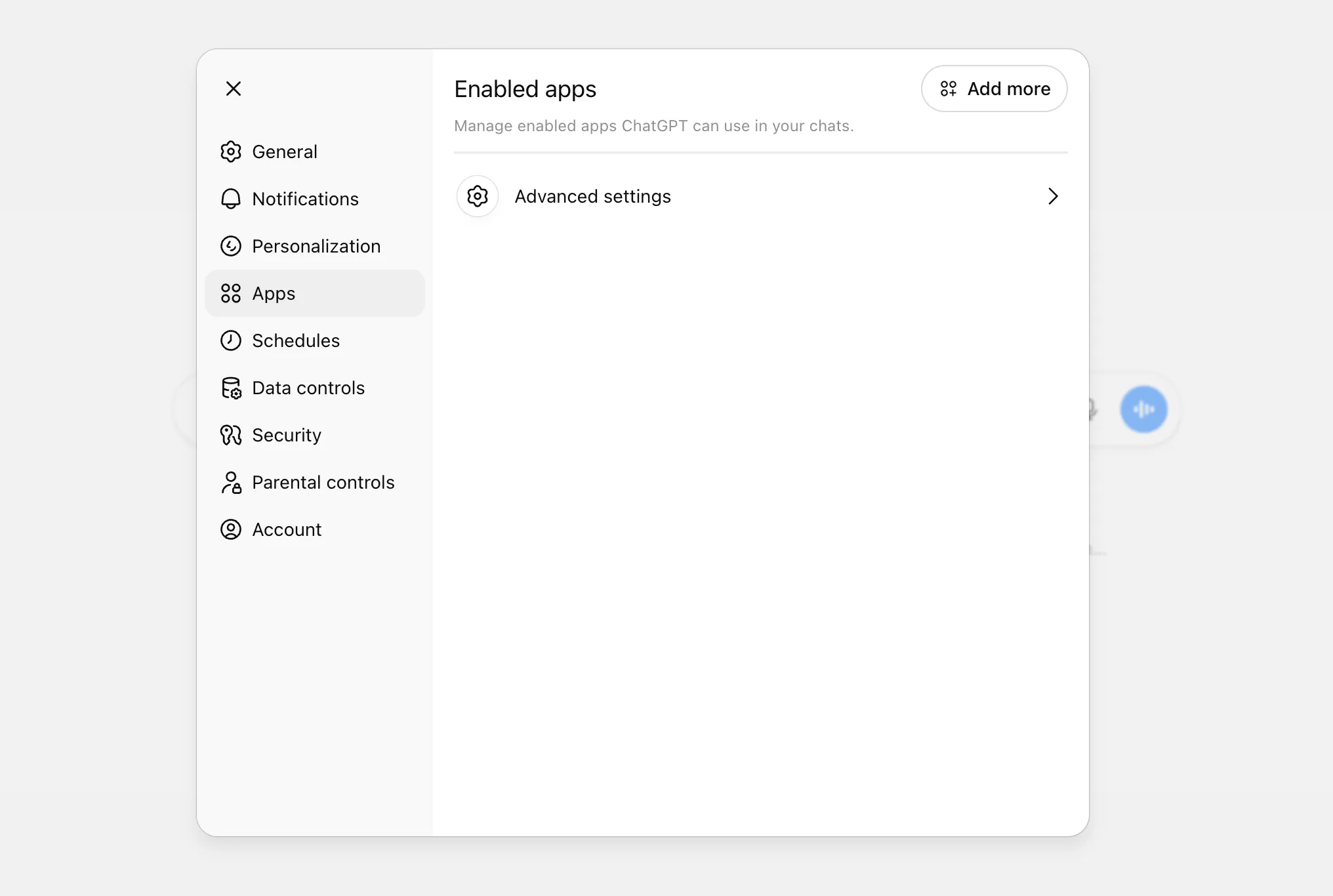
Task: Click the Add more button
Action: [994, 89]
